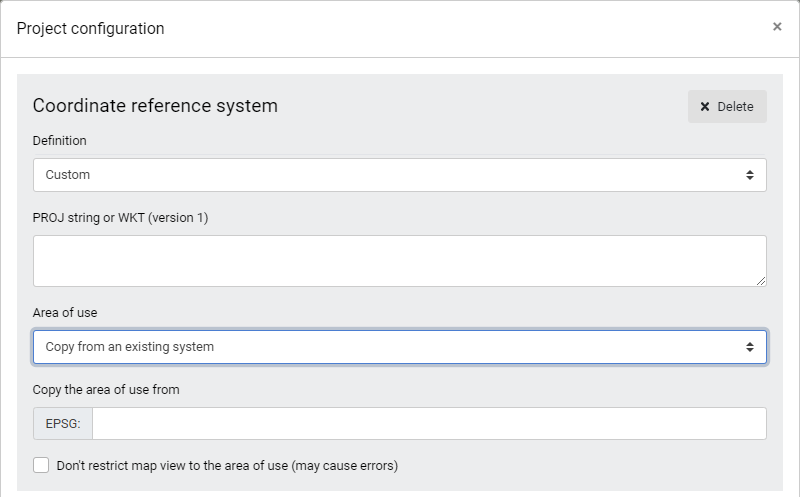800x497 pixels.
Task: Click the Definition field label
Action: 60,141
